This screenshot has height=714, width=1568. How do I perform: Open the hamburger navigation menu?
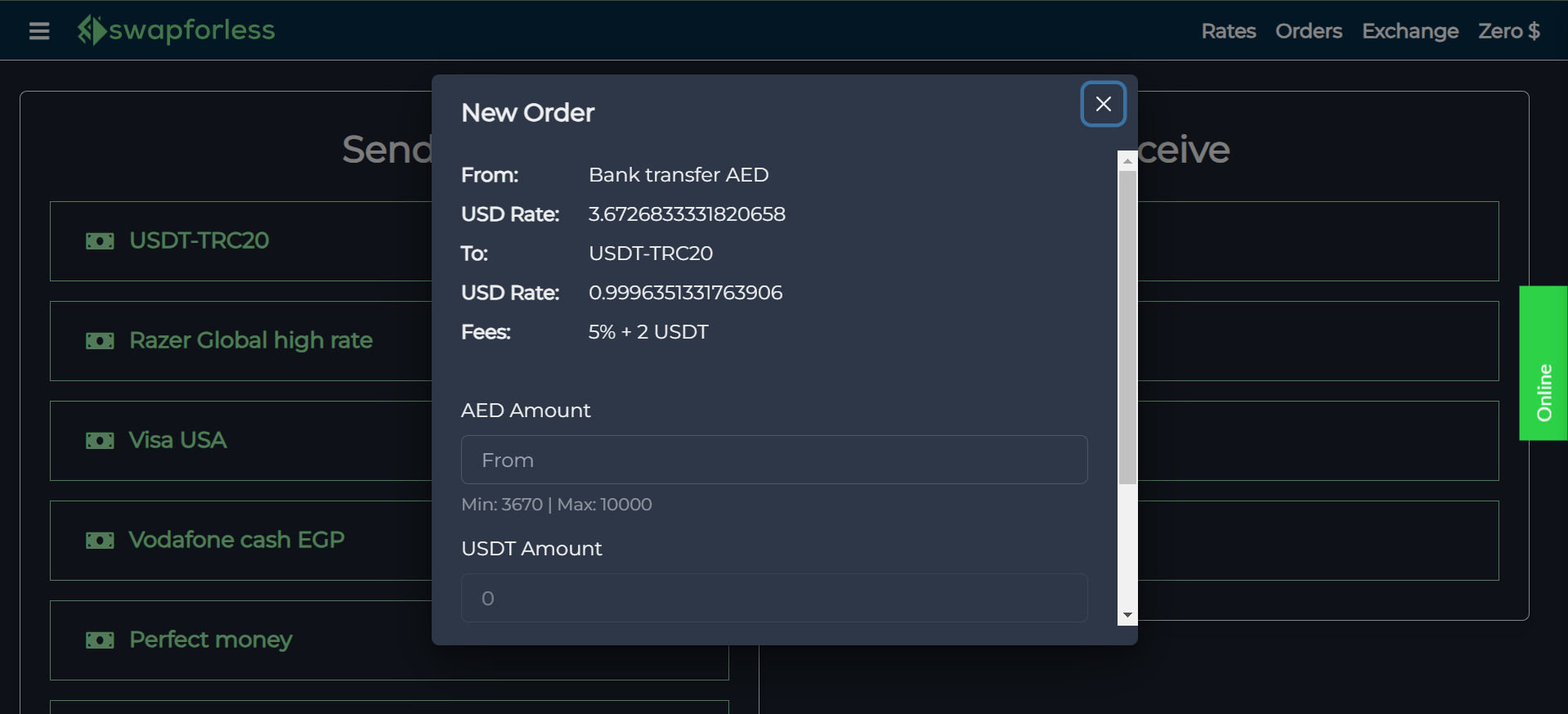[x=38, y=31]
